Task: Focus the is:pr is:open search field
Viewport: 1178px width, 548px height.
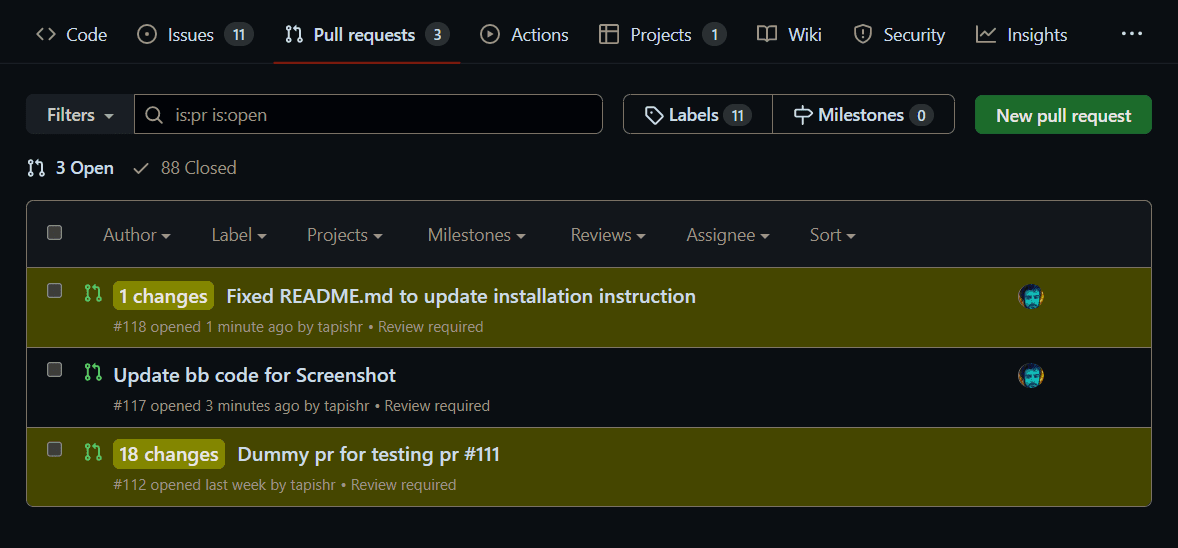Action: tap(380, 115)
